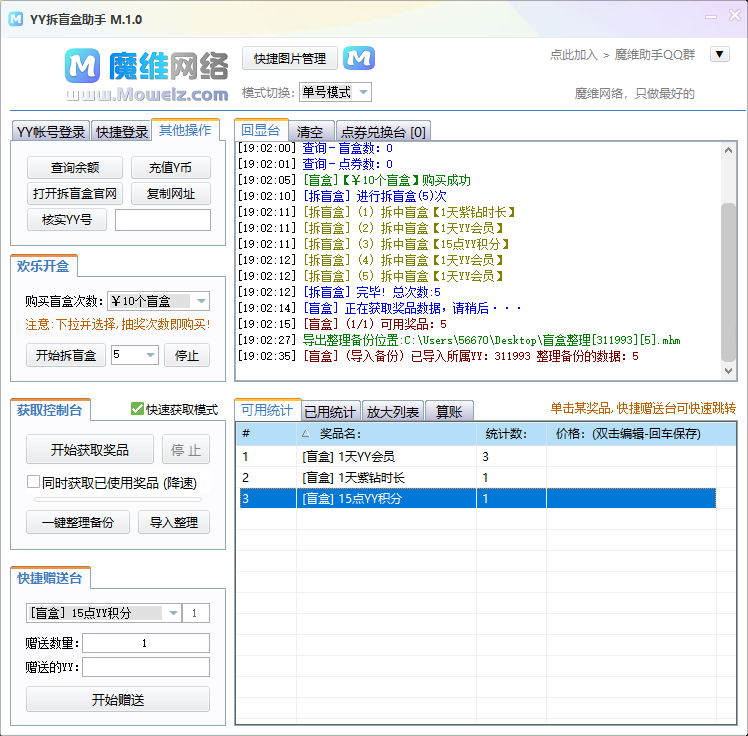Viewport: 748px width, 736px height.
Task: Click the blue M logo button next to 快捷图片管理
Action: (x=359, y=58)
